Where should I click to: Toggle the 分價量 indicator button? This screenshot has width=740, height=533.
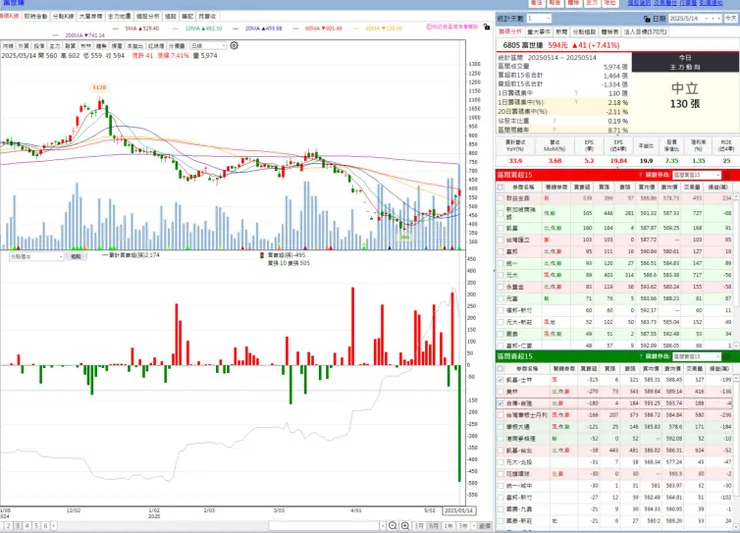tap(177, 46)
